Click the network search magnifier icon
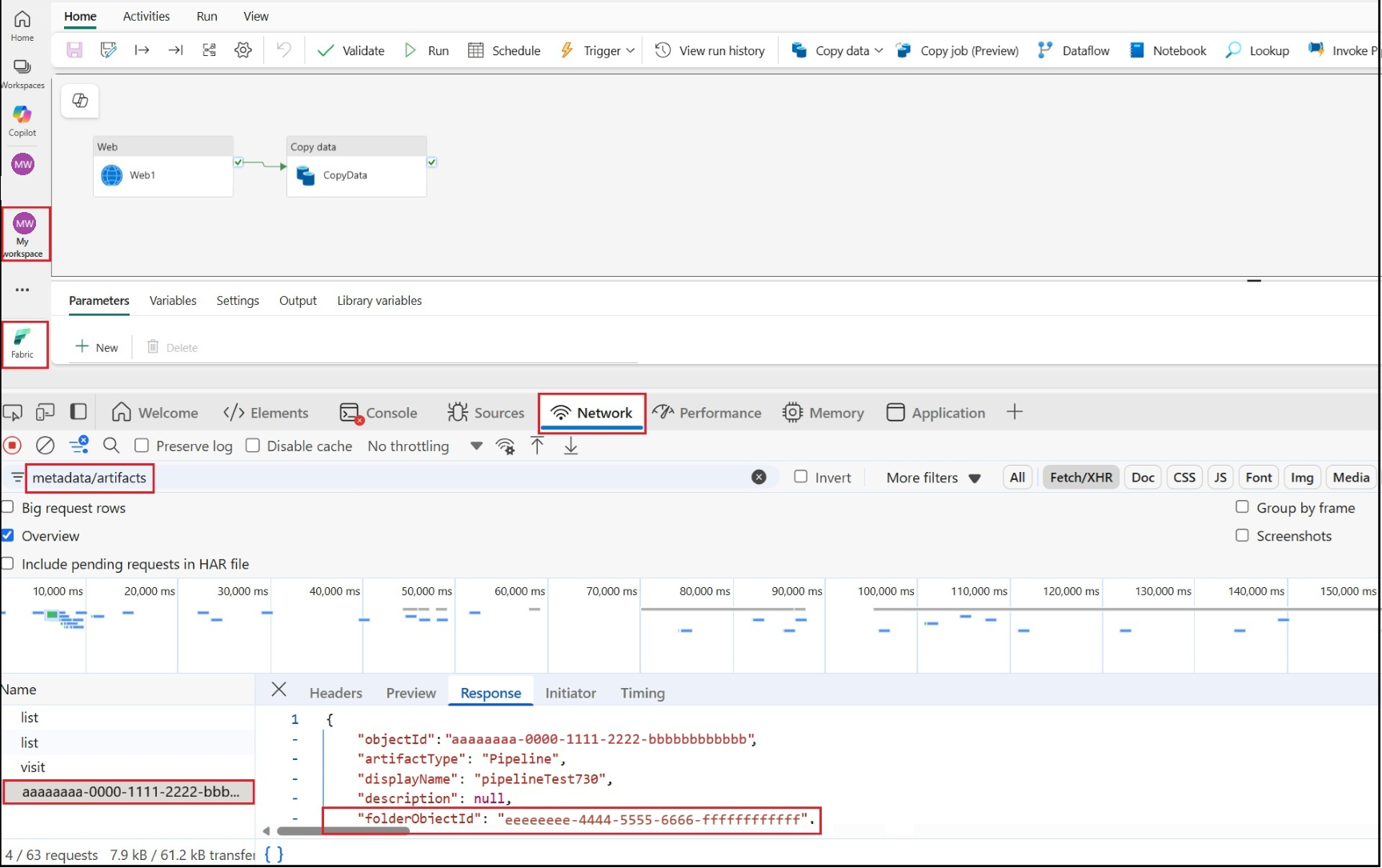This screenshot has width=1382, height=868. [111, 446]
